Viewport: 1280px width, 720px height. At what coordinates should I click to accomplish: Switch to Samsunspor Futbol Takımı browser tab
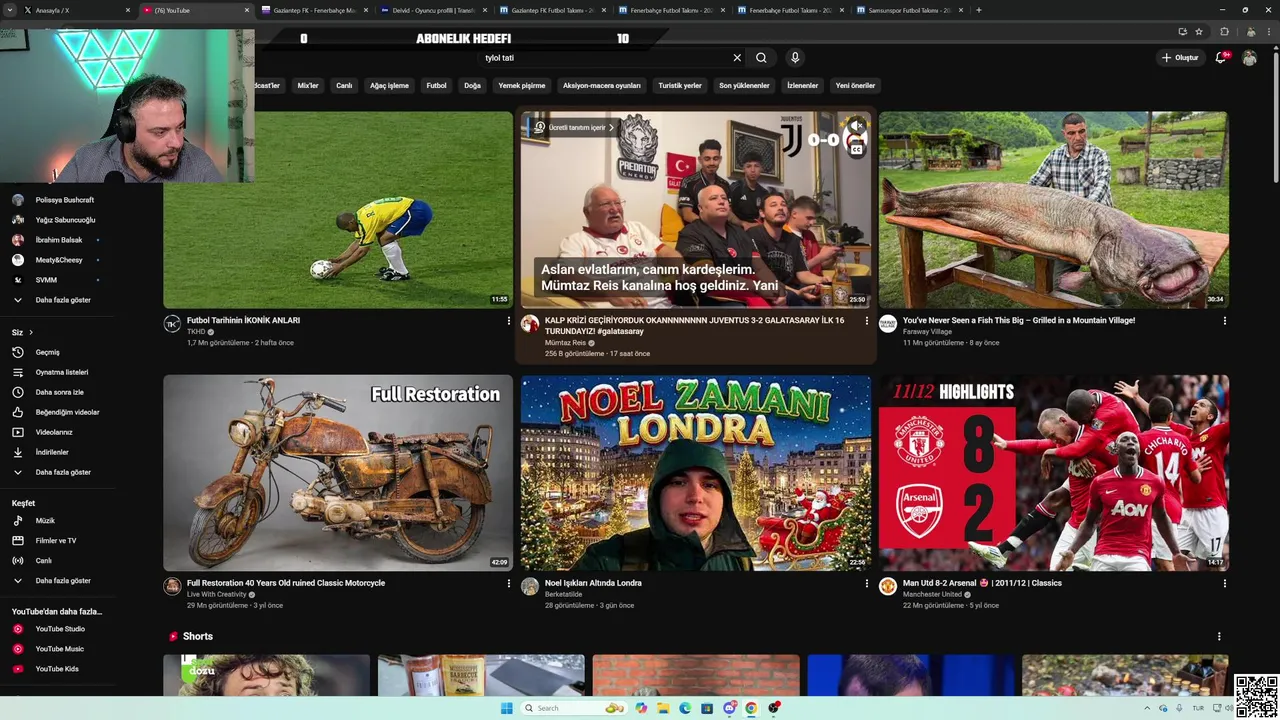pos(910,10)
